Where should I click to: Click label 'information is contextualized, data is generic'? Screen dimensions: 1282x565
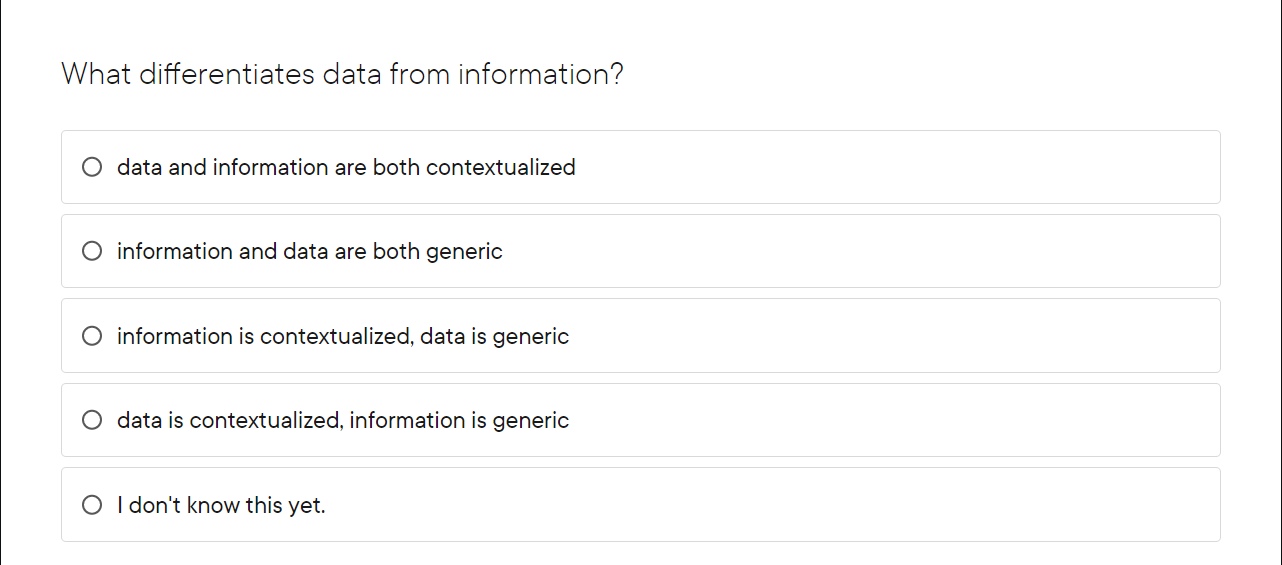coord(342,336)
